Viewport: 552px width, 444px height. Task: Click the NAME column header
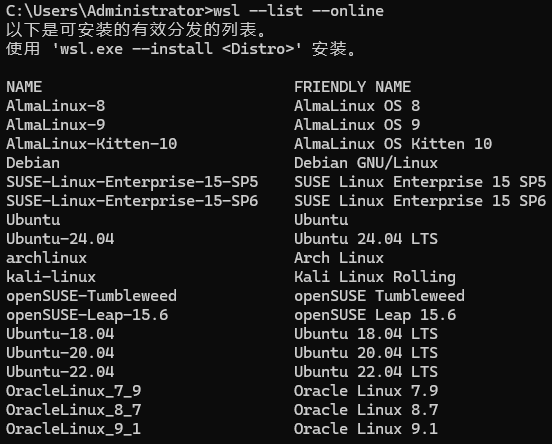24,87
